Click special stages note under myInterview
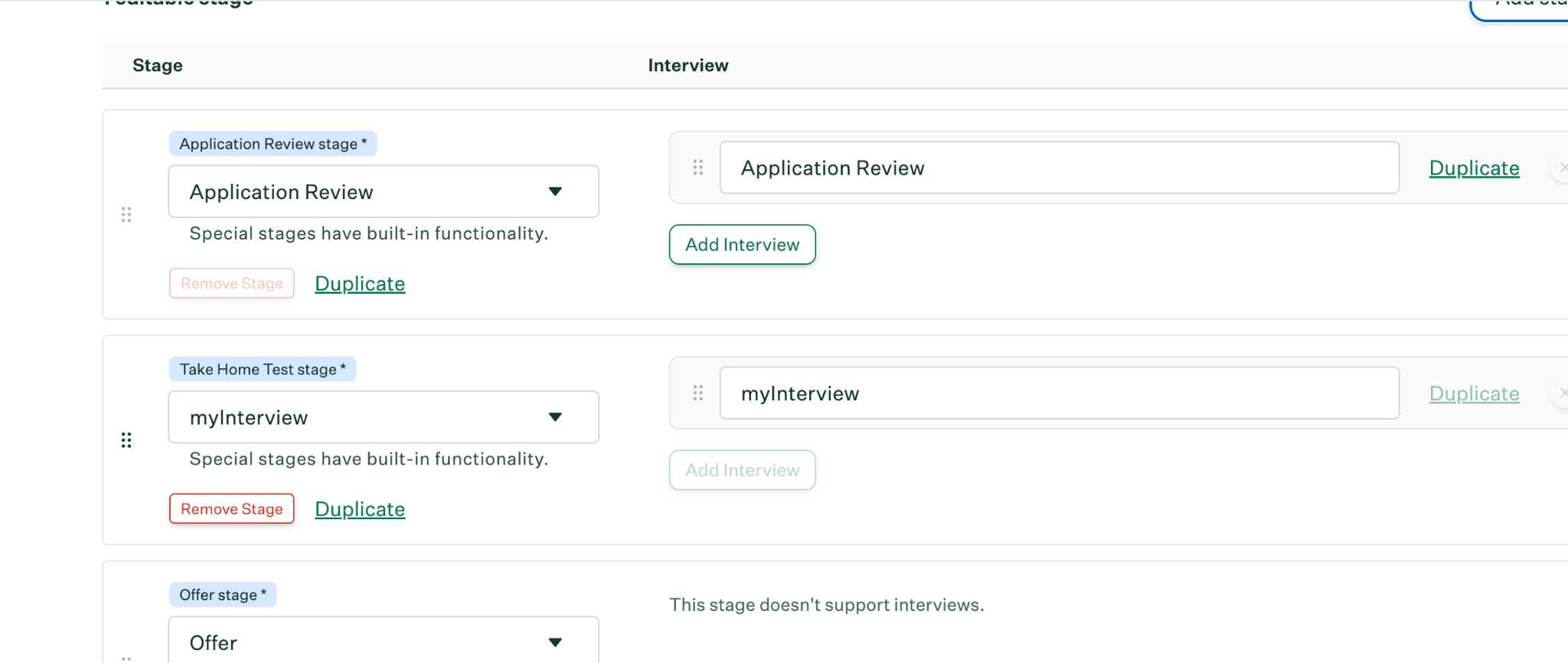1568x663 pixels. [x=369, y=459]
